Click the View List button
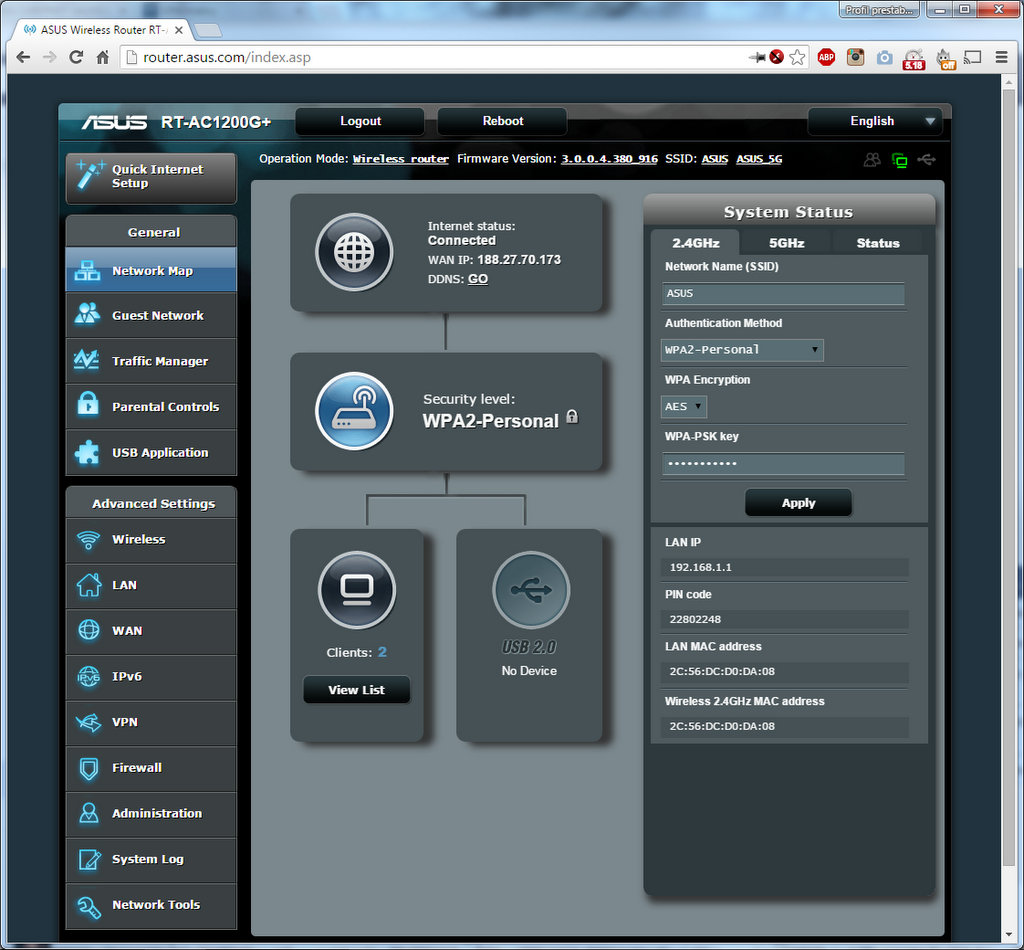Screen dimensions: 1024x950 [357, 690]
